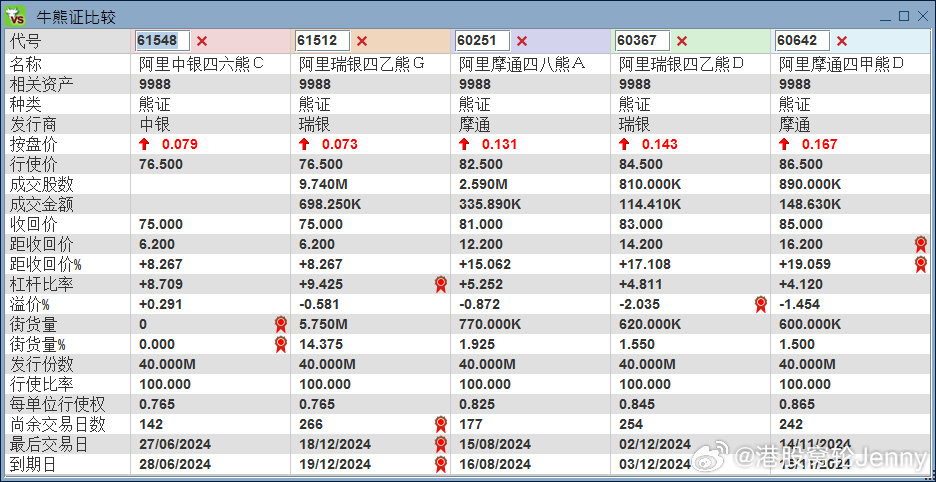The width and height of the screenshot is (936, 482).
Task: Click the 每单位行使权 row label
Action: click(x=58, y=404)
